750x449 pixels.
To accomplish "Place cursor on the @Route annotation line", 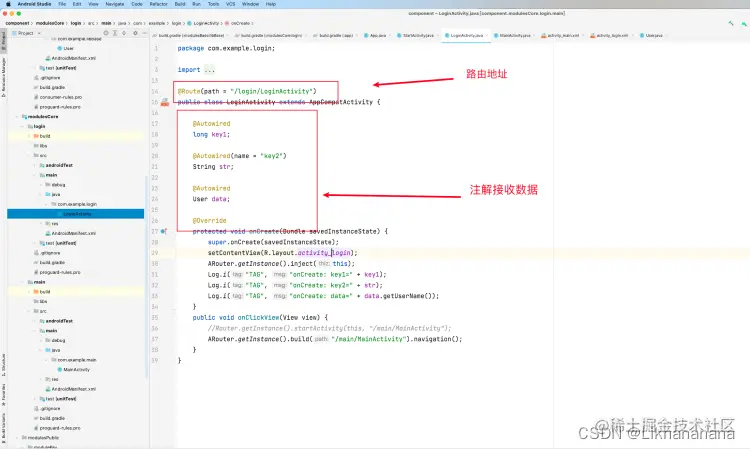I will 247,91.
